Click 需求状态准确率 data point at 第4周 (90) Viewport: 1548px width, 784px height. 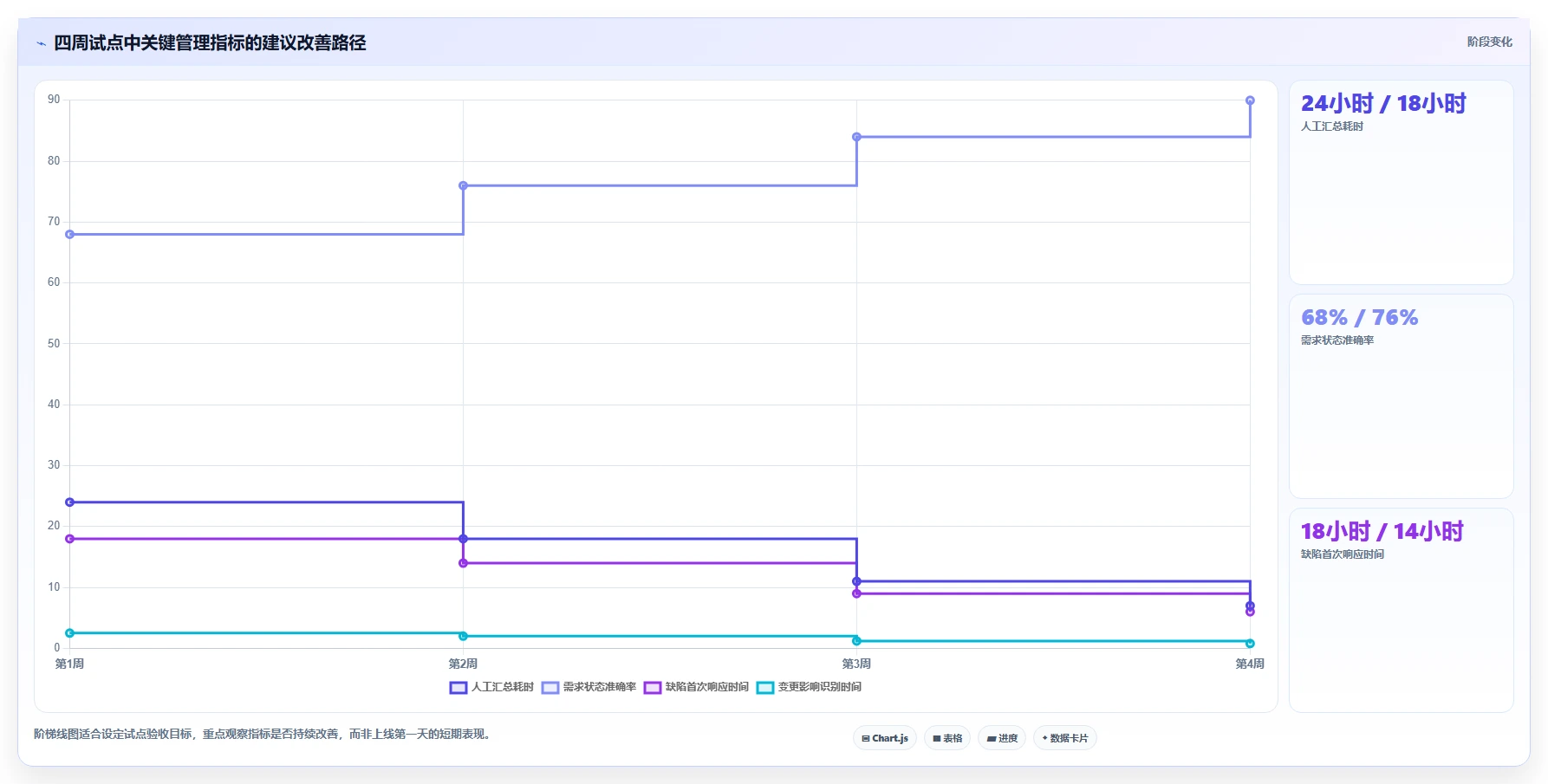pyautogui.click(x=1250, y=100)
